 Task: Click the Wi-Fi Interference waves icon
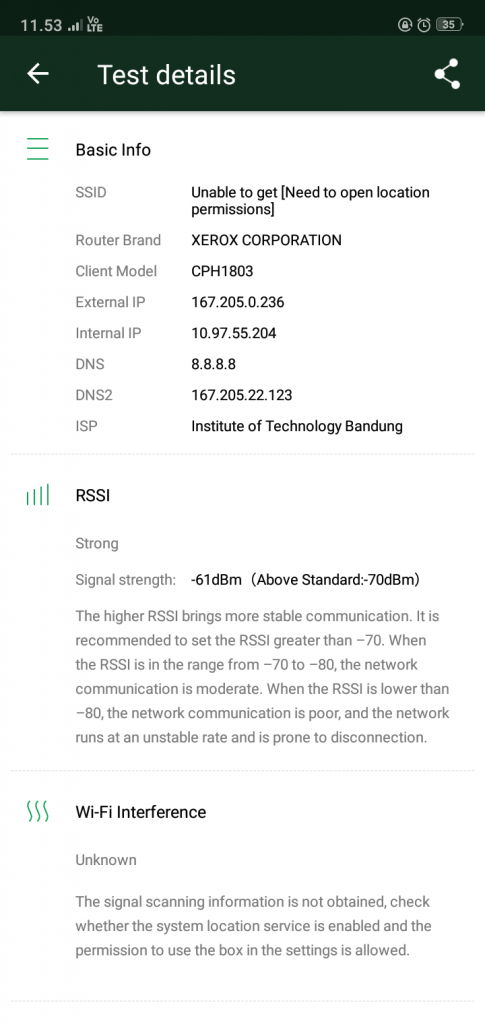pyautogui.click(x=38, y=812)
